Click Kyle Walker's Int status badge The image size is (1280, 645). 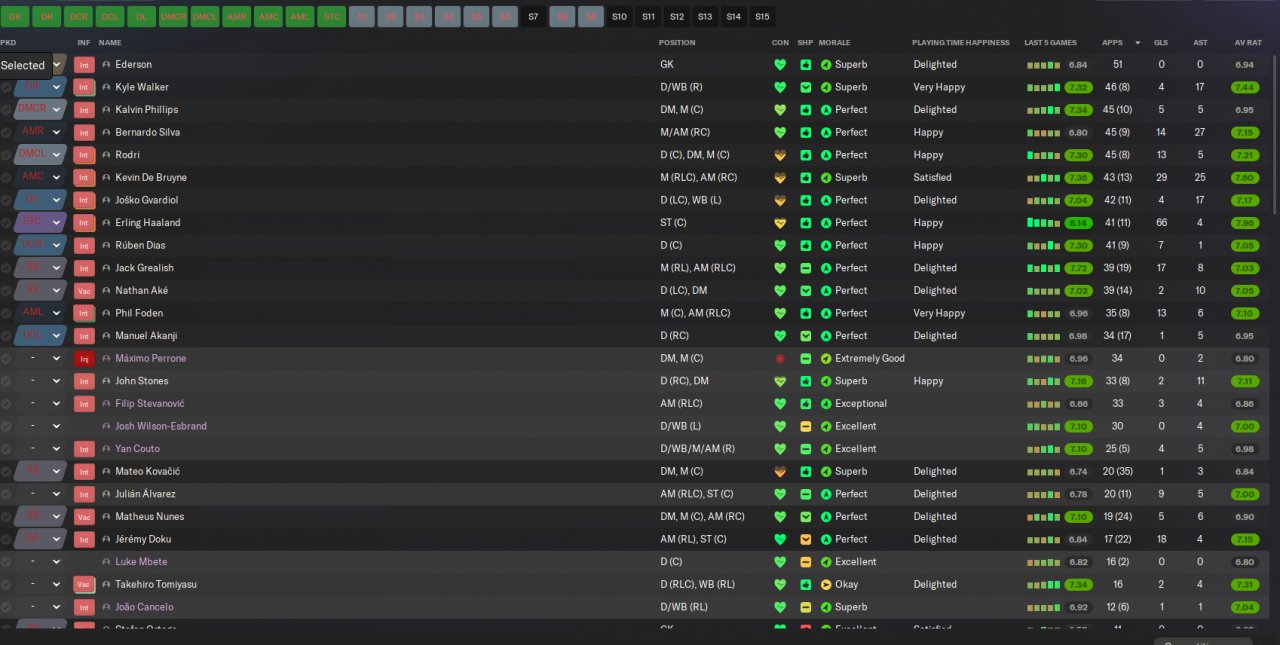pos(84,87)
